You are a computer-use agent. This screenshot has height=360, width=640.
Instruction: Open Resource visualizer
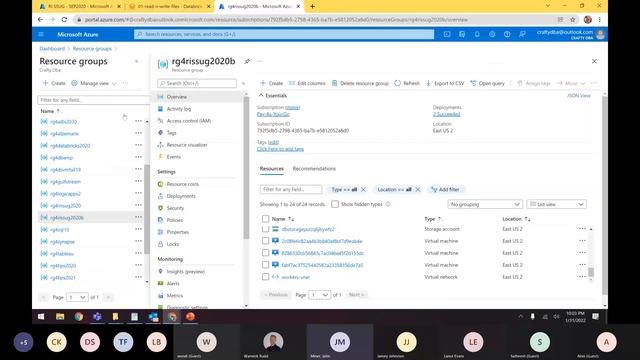click(x=187, y=145)
